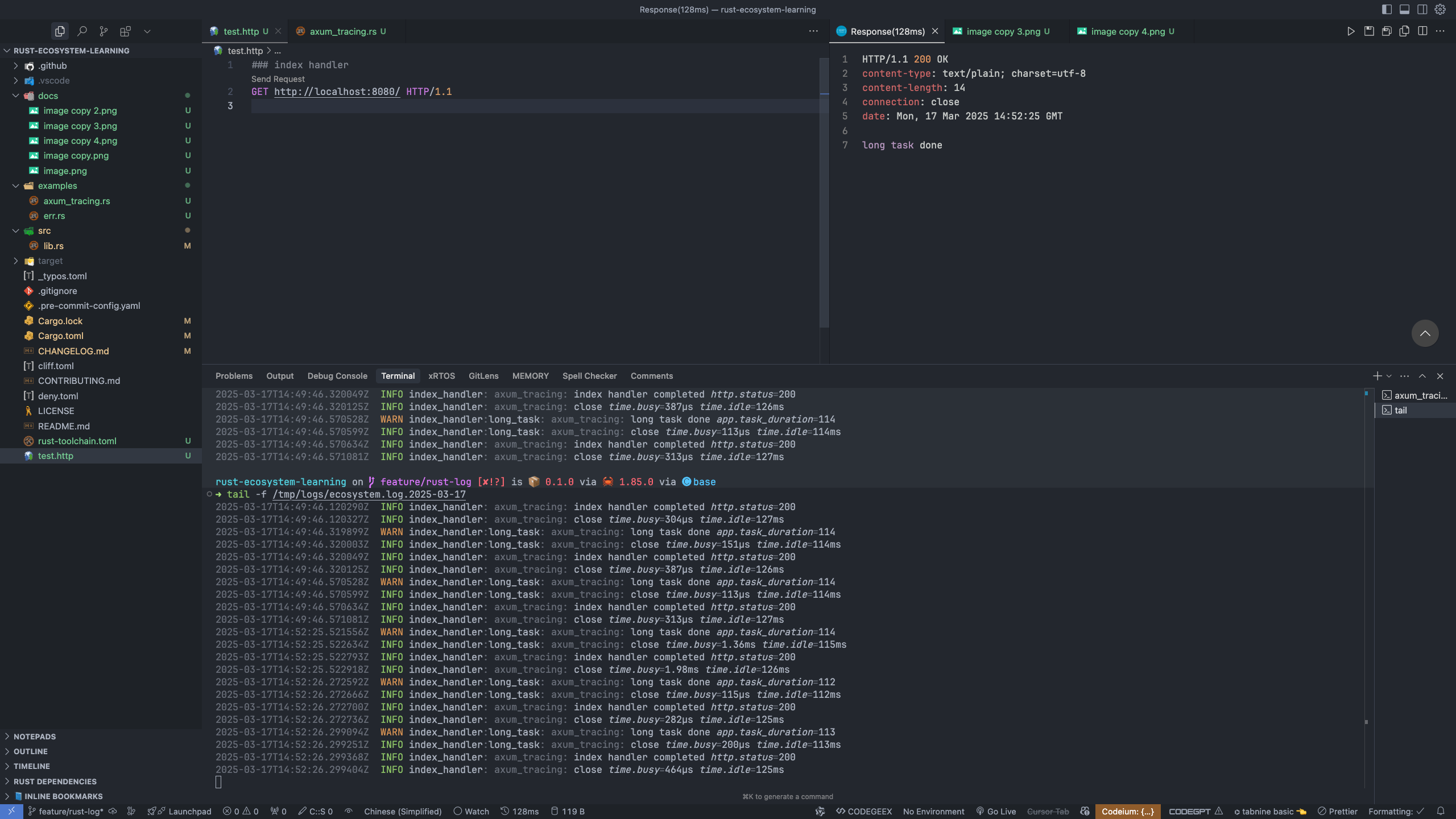Switch to image copy 4.png tab
This screenshot has height=819, width=1456.
pyautogui.click(x=1127, y=31)
